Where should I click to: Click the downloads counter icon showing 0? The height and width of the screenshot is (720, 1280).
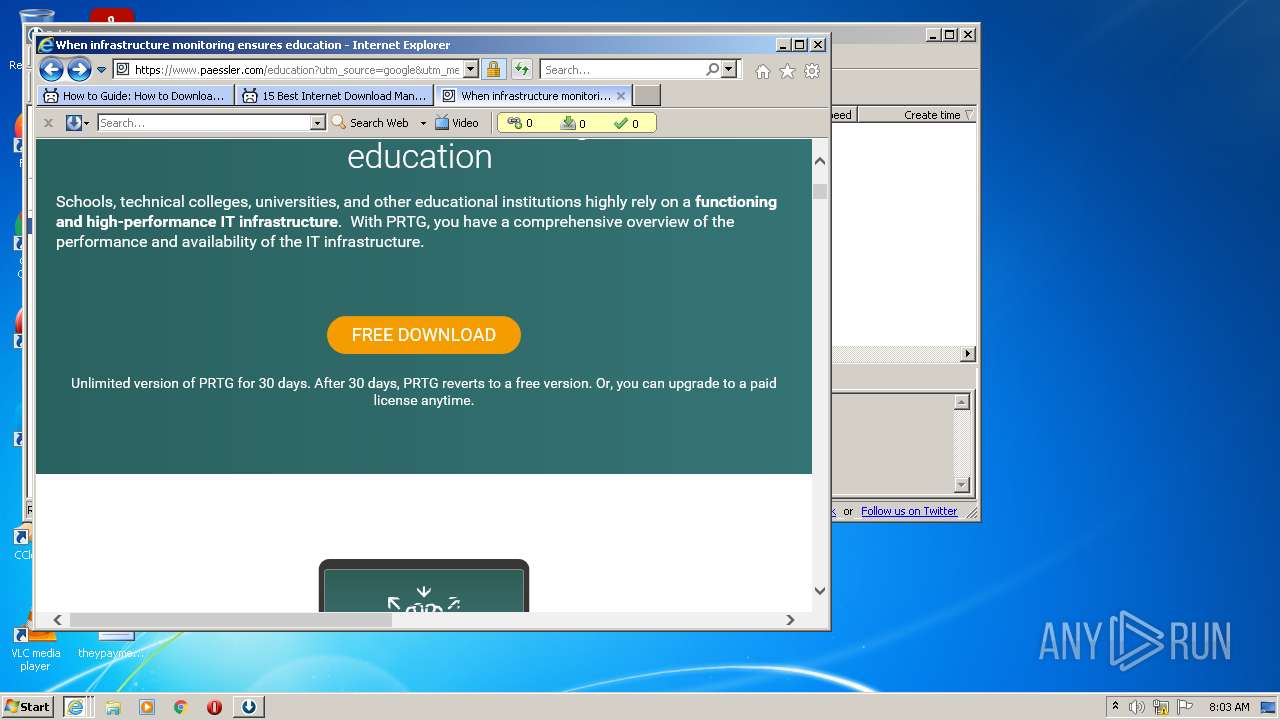(573, 123)
